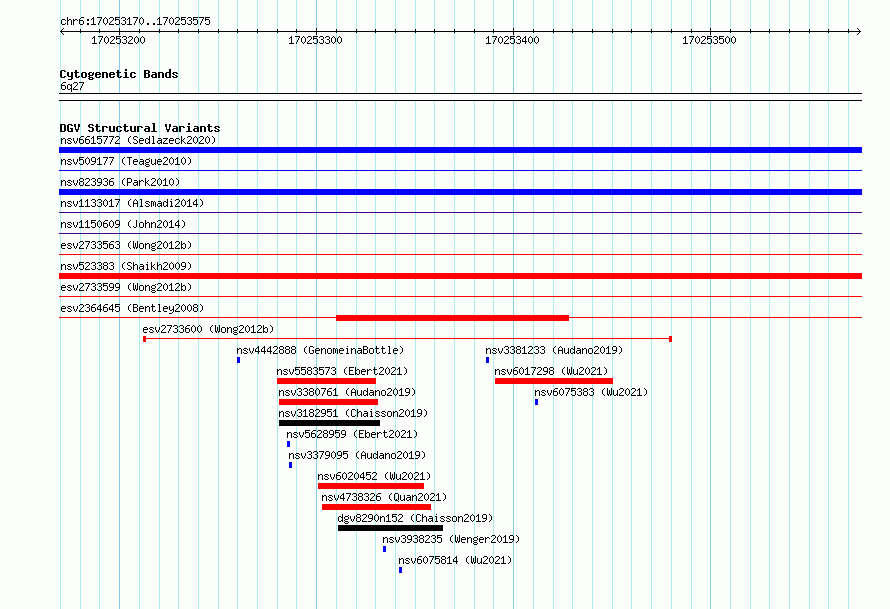Click ruler position 170253200
Screen dimensions: 890x609
click(x=118, y=40)
